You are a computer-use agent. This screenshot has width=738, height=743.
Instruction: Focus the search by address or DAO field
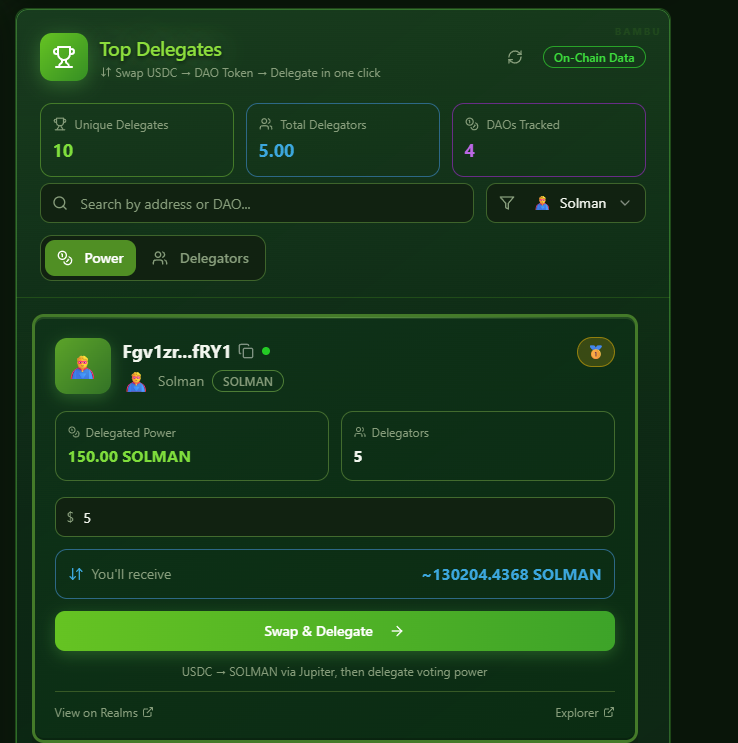pyautogui.click(x=257, y=203)
